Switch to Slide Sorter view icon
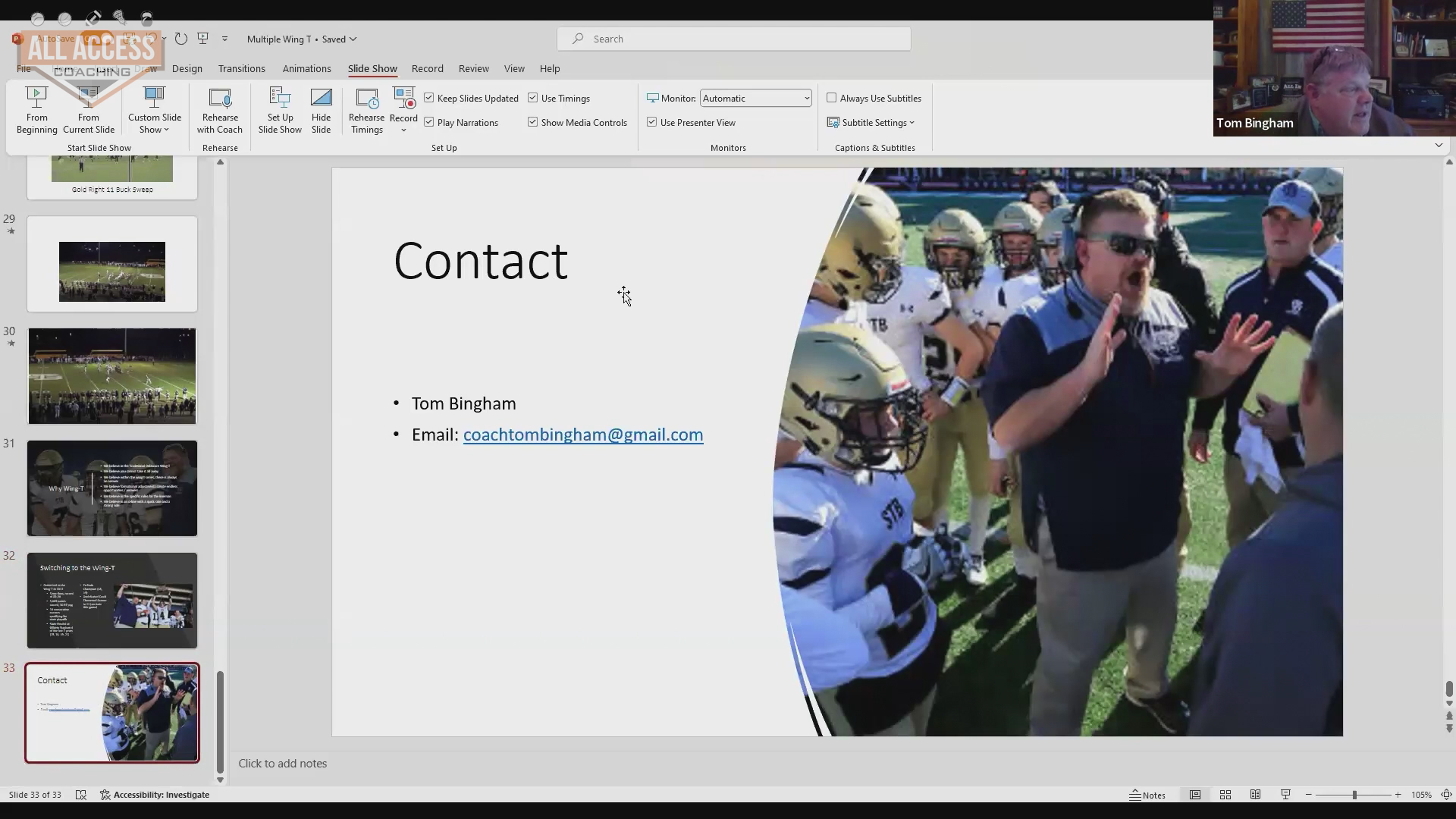 click(x=1225, y=795)
